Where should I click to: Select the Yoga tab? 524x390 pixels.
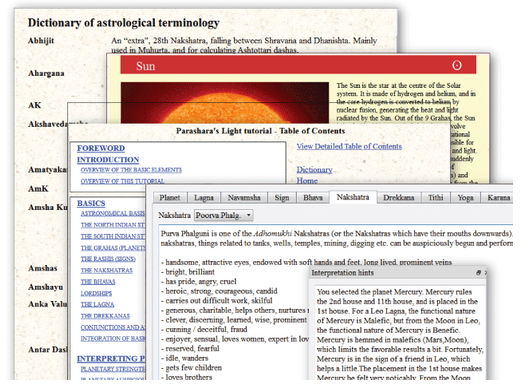(465, 198)
